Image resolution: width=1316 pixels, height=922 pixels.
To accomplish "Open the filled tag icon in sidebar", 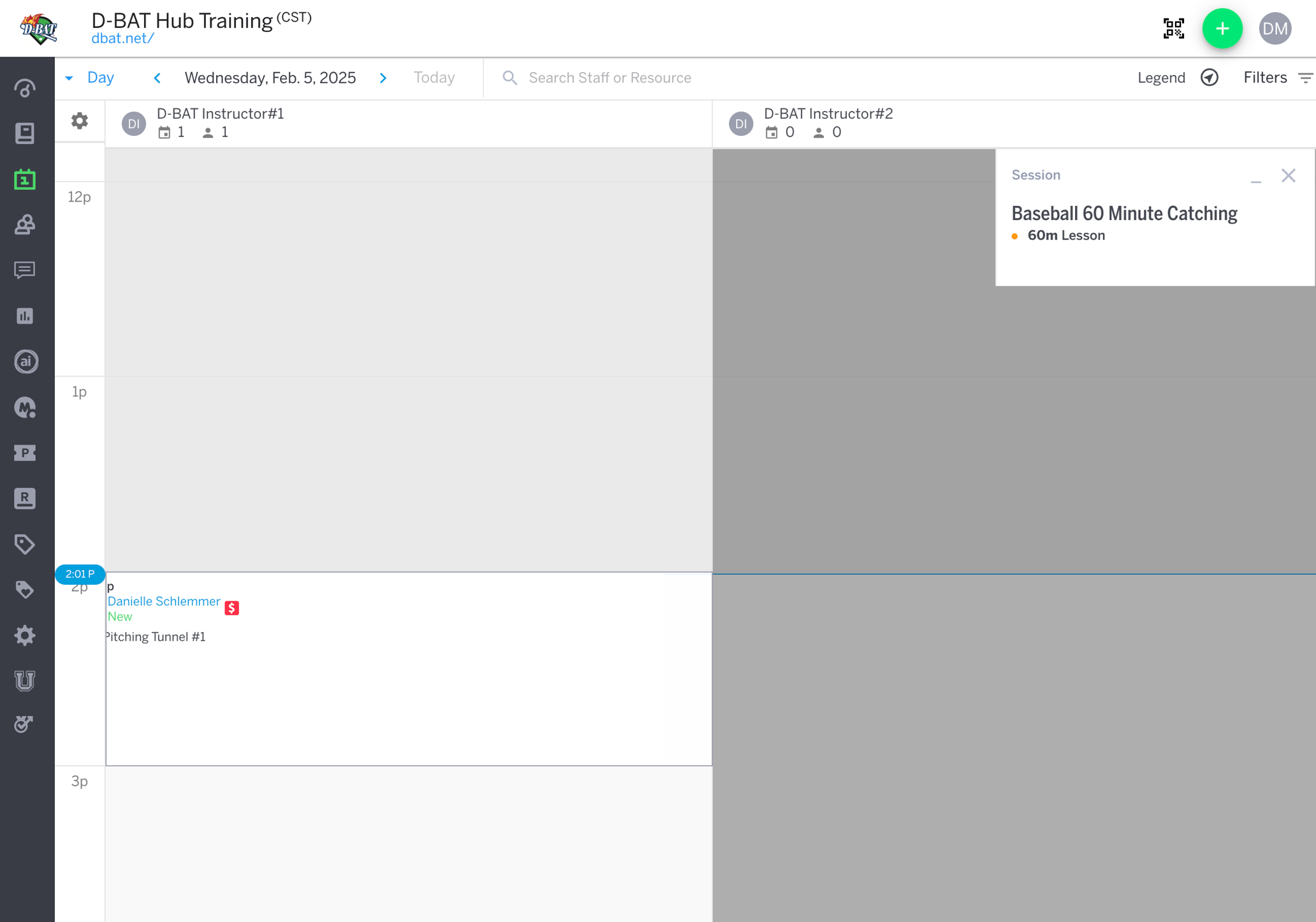I will tap(25, 590).
